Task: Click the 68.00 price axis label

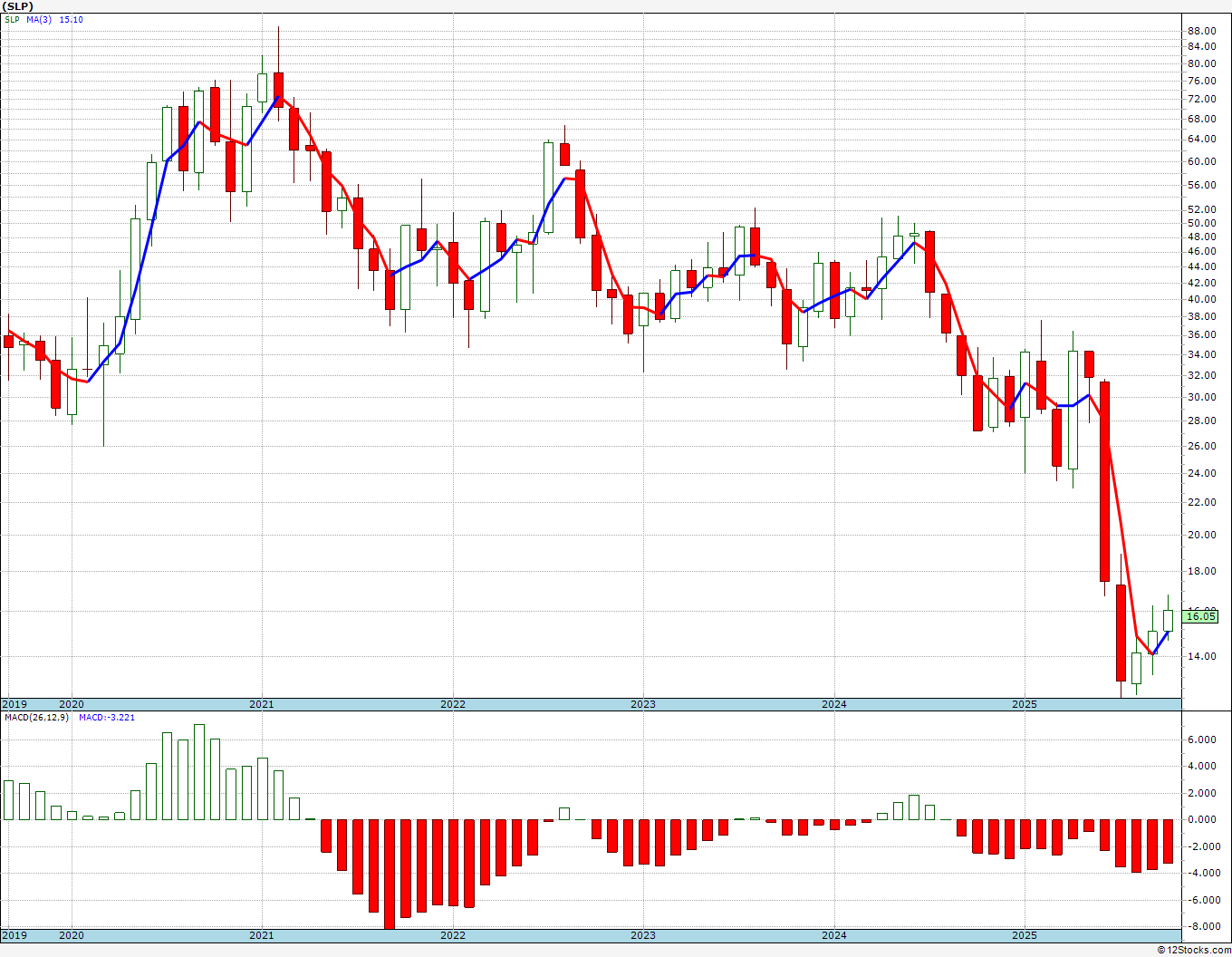Action: 1201,119
